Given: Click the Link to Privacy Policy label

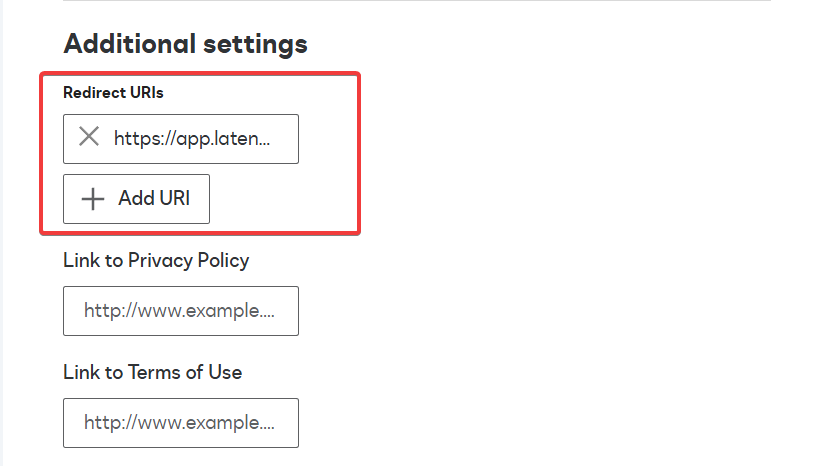Looking at the screenshot, I should click(156, 260).
